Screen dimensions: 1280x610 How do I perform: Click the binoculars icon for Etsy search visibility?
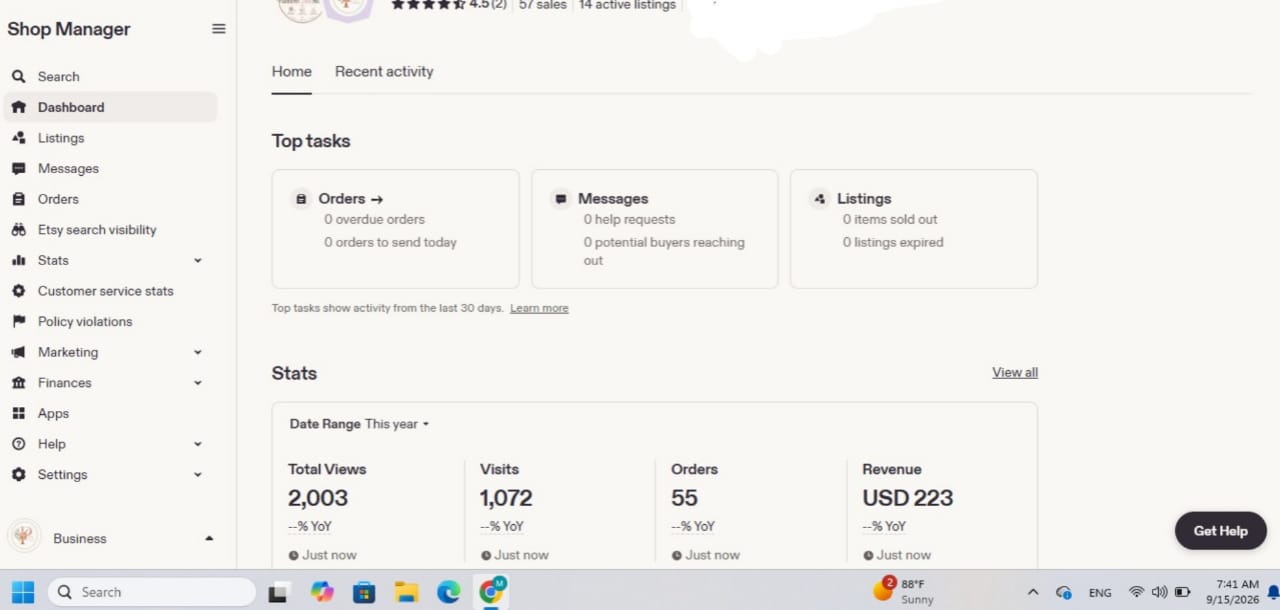(x=18, y=230)
